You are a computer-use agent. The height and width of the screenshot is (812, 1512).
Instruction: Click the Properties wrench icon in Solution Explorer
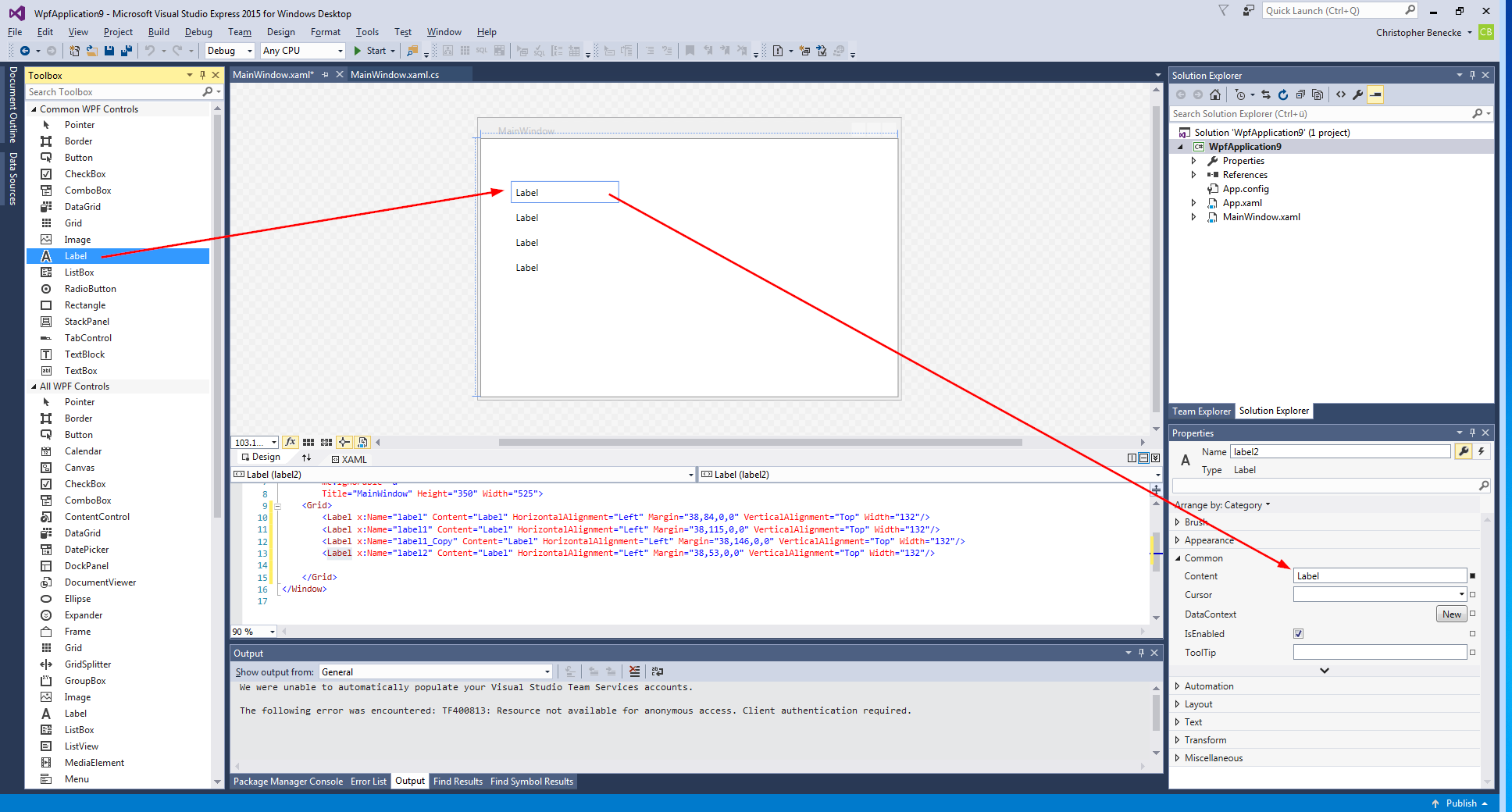point(1359,94)
